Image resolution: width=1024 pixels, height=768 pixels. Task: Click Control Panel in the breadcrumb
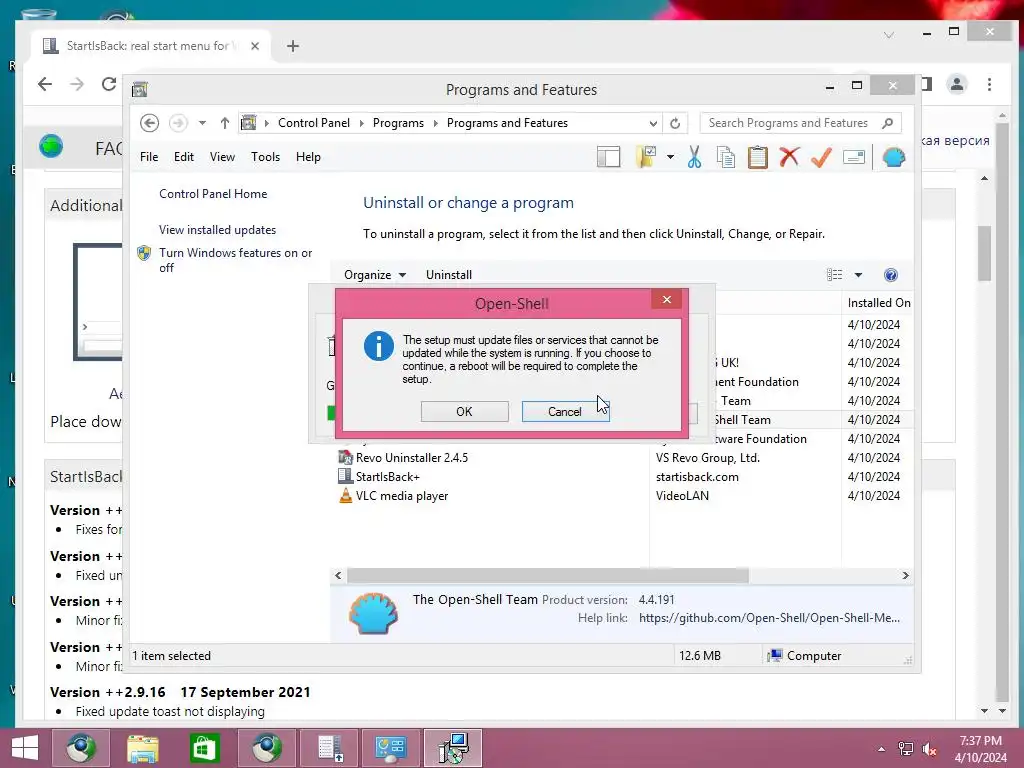[x=313, y=123]
